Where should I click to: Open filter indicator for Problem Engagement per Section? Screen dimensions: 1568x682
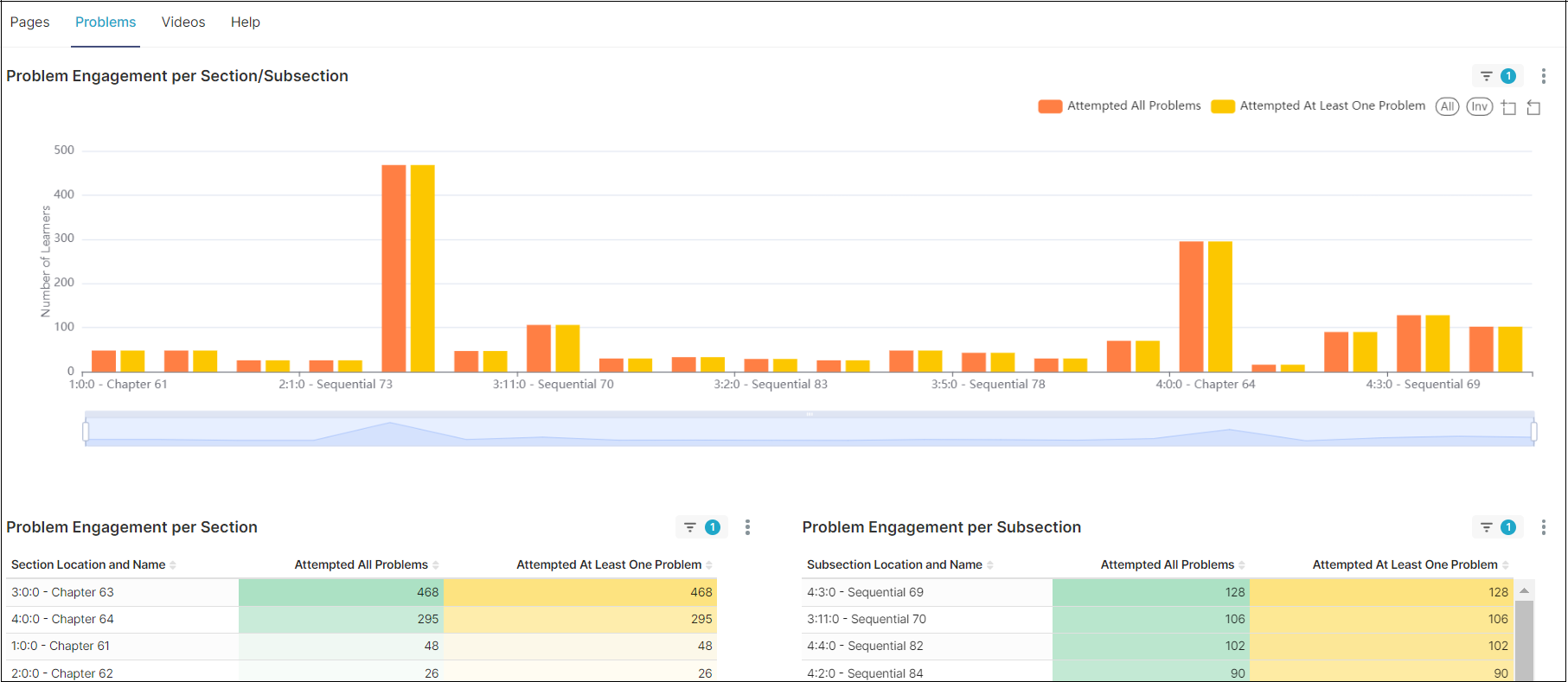click(x=701, y=527)
